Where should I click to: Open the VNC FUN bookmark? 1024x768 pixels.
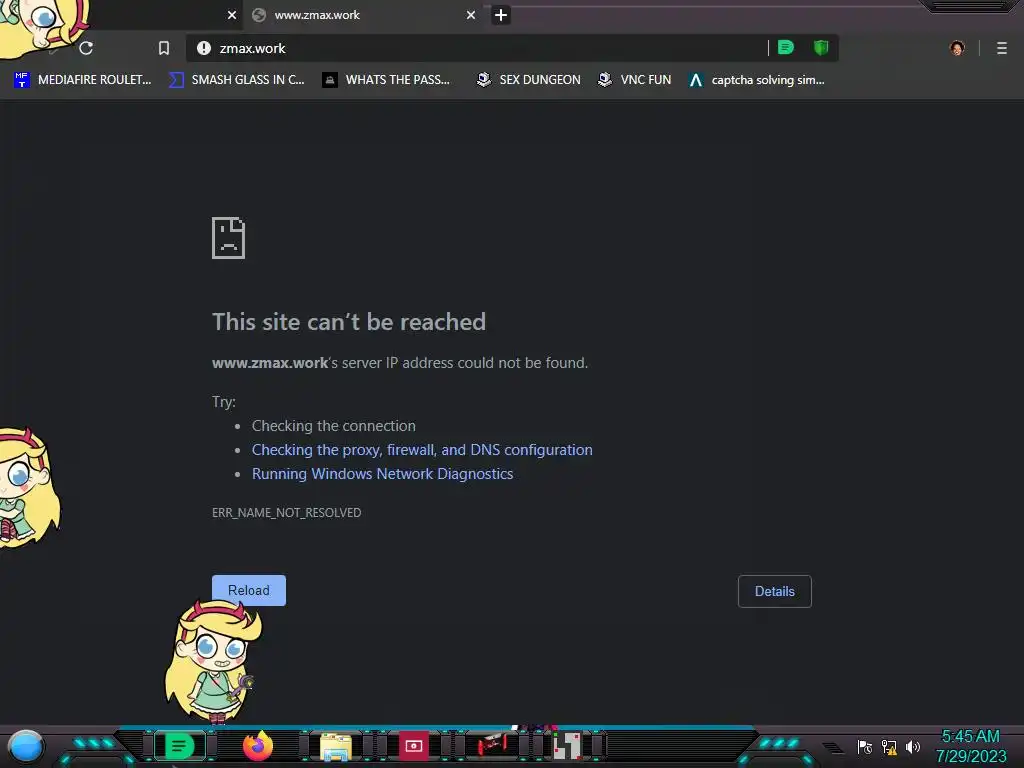coord(635,80)
